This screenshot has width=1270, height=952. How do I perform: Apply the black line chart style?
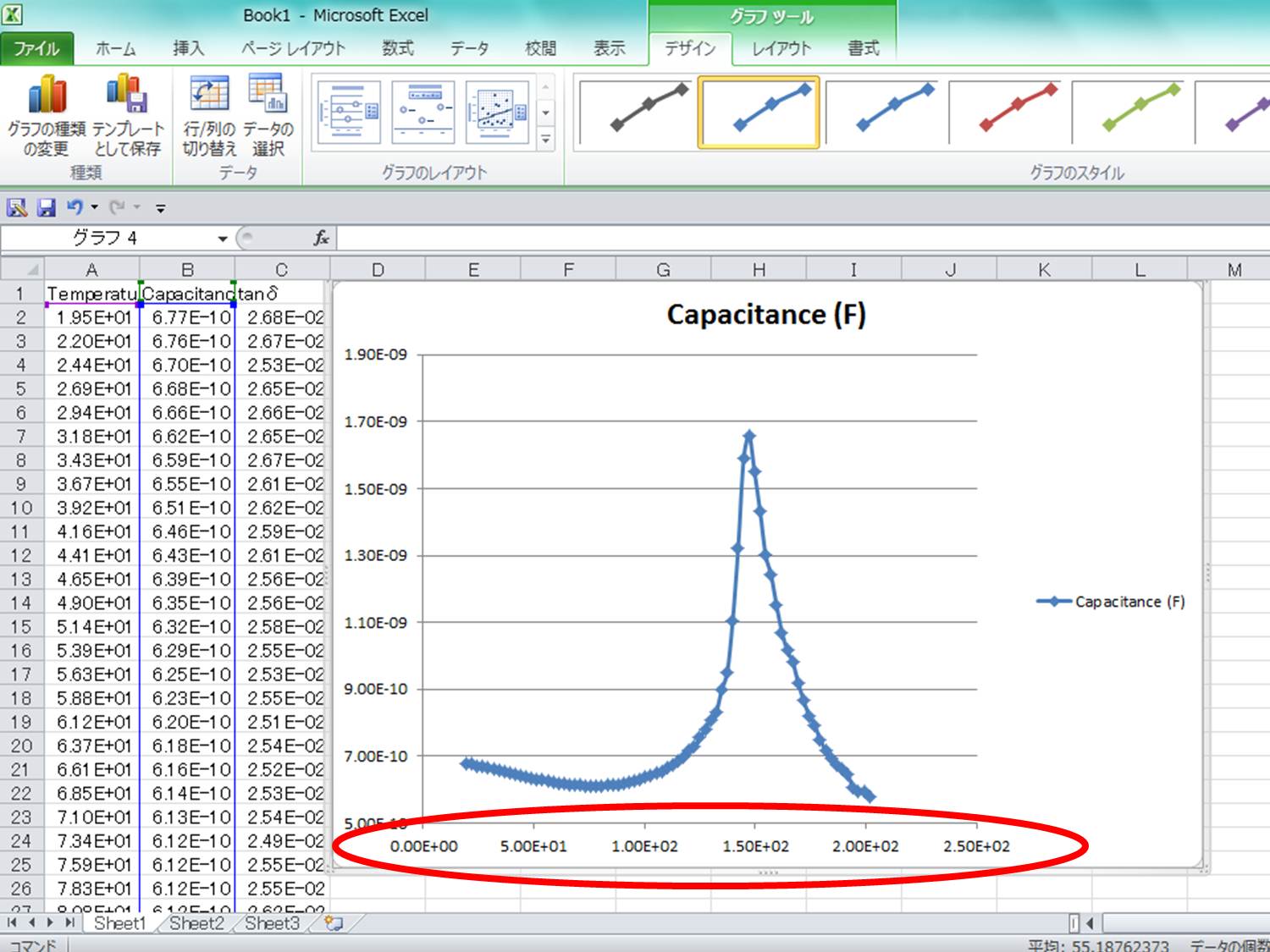pos(636,112)
